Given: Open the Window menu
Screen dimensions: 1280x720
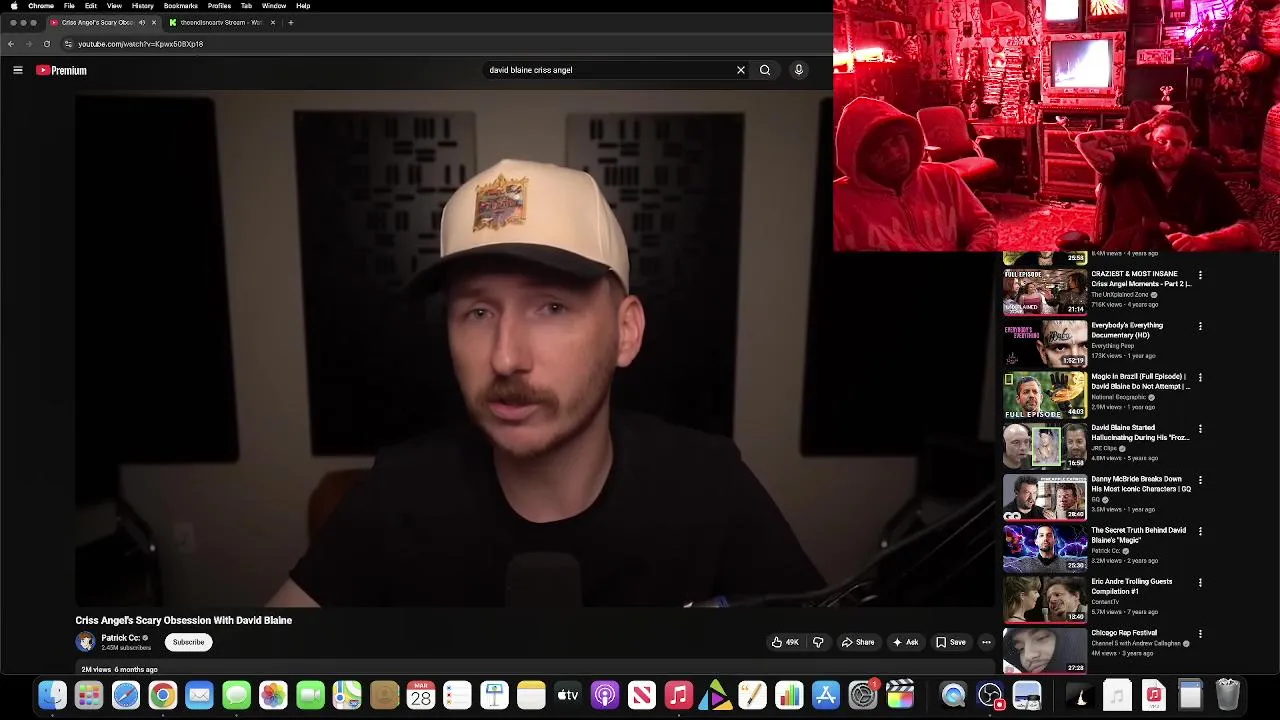Looking at the screenshot, I should (274, 6).
